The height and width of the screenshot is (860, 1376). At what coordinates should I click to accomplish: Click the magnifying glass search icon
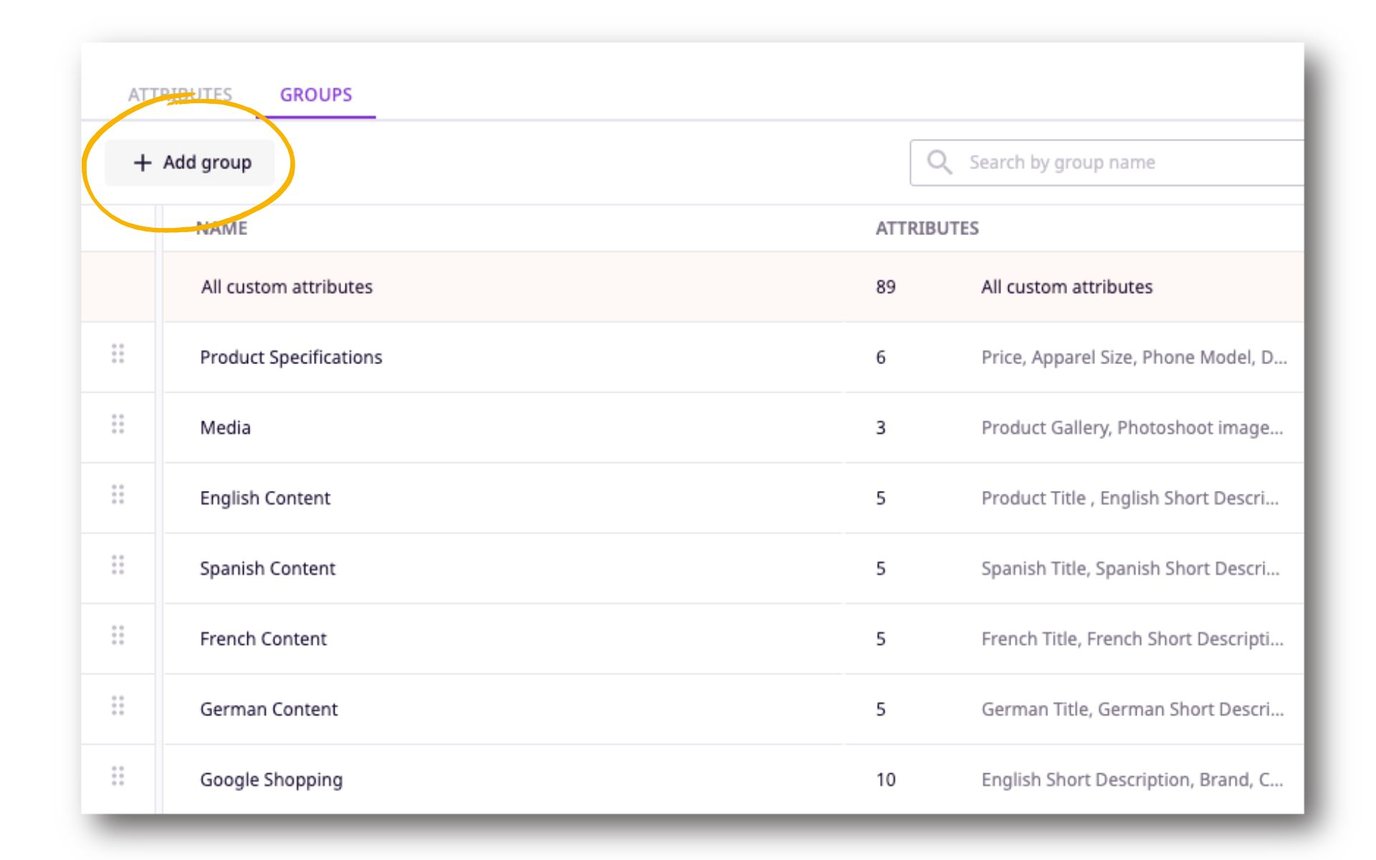tap(938, 161)
